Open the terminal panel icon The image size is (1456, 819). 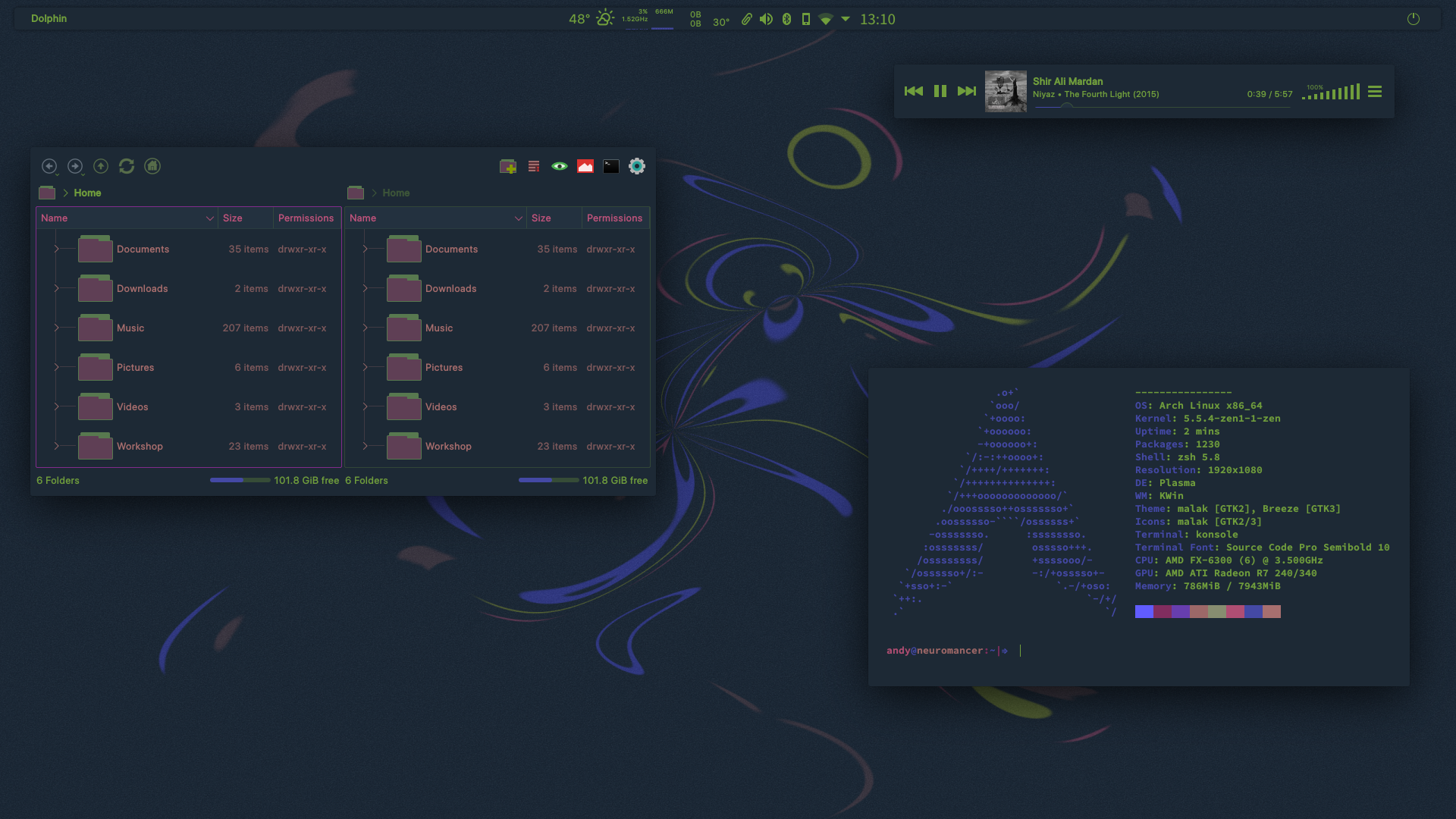click(611, 166)
